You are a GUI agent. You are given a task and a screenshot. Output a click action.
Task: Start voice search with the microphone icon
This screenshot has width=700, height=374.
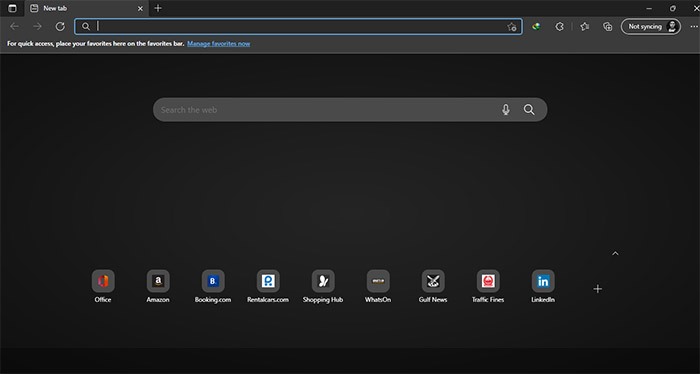[x=505, y=110]
